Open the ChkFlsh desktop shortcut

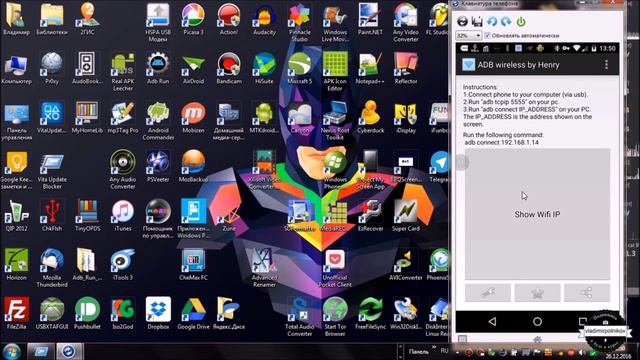click(x=52, y=215)
